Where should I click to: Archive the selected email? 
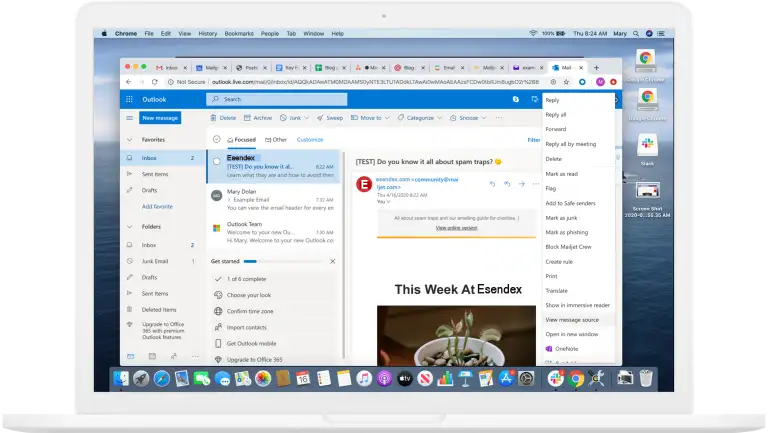pos(258,118)
